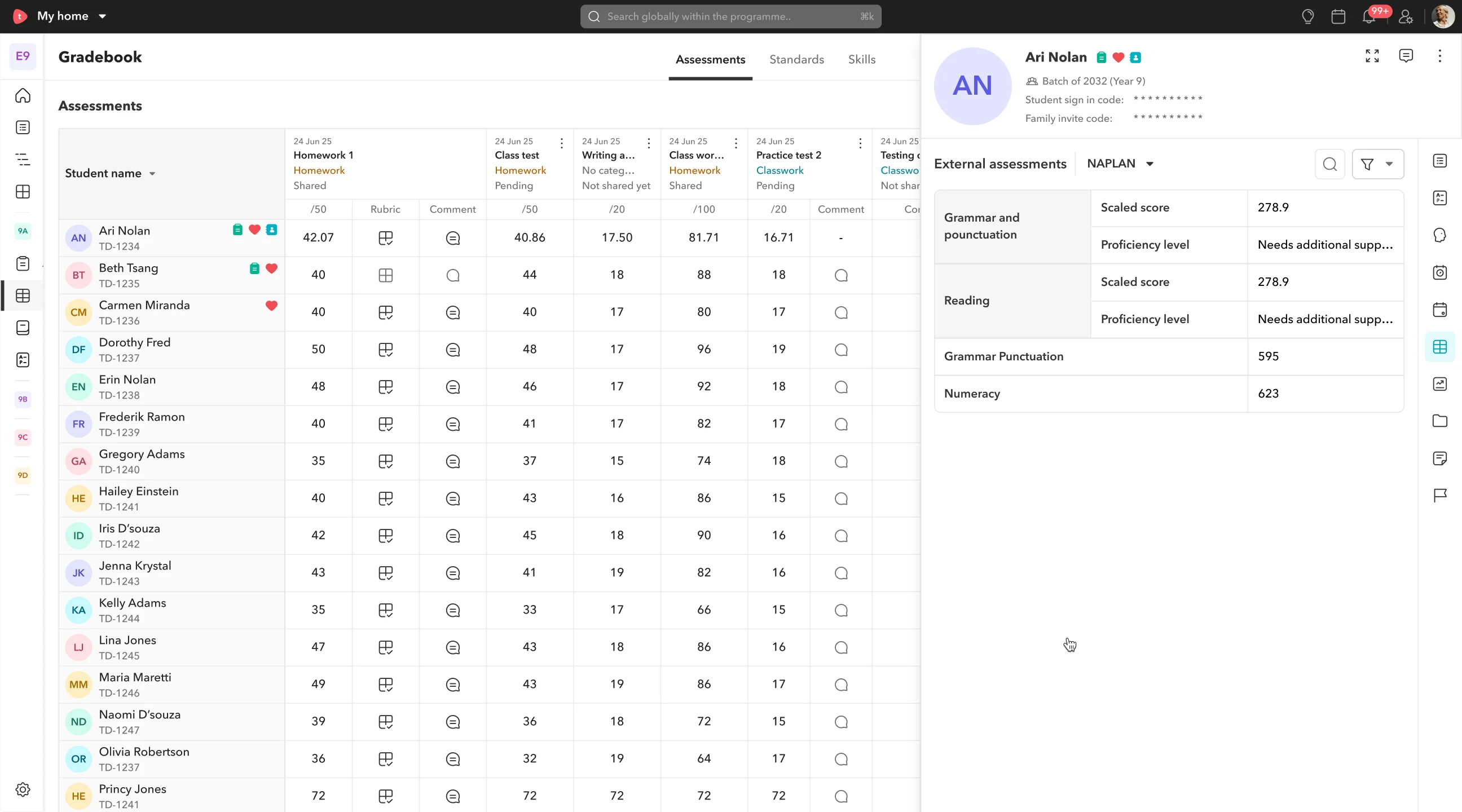Open the user management icon in top bar
Screen dimensions: 1462x812
point(1406,16)
